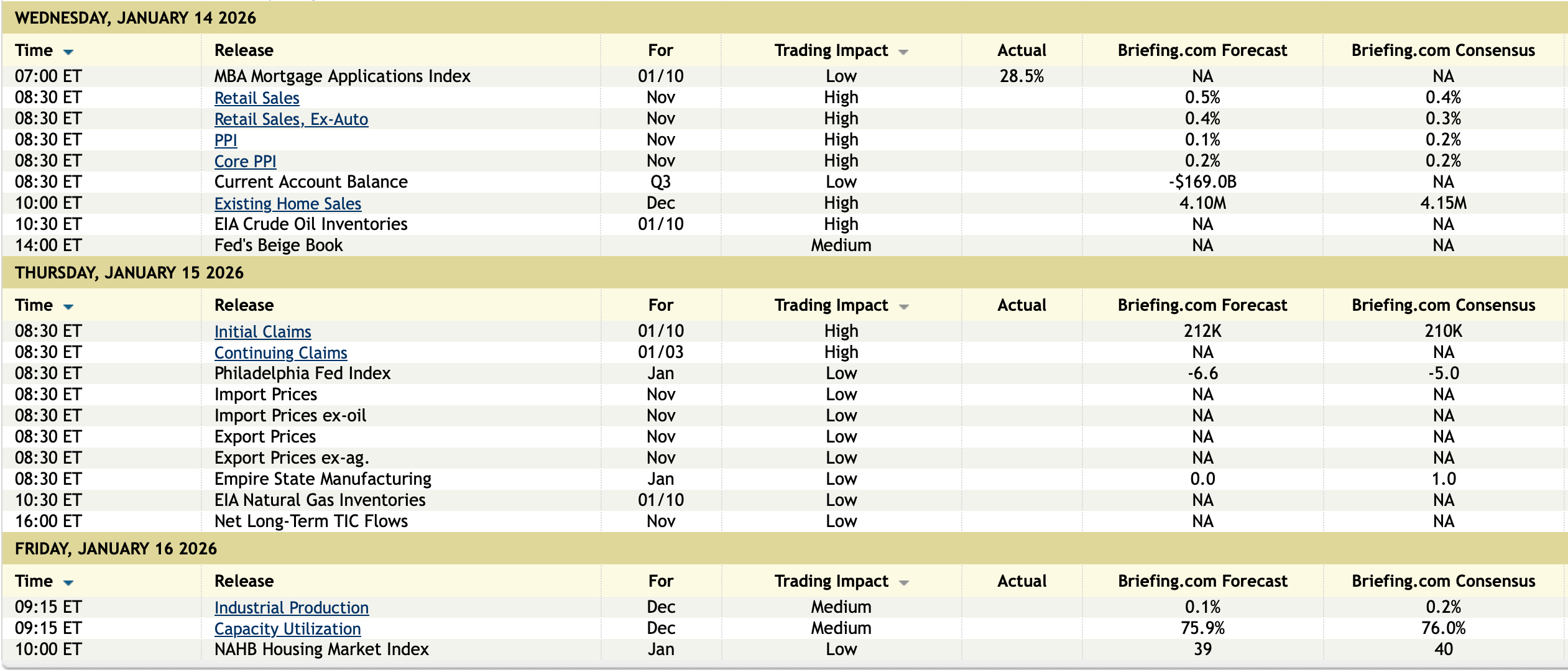Image resolution: width=1568 pixels, height=670 pixels.
Task: View the Initial Claims release
Action: [x=262, y=332]
